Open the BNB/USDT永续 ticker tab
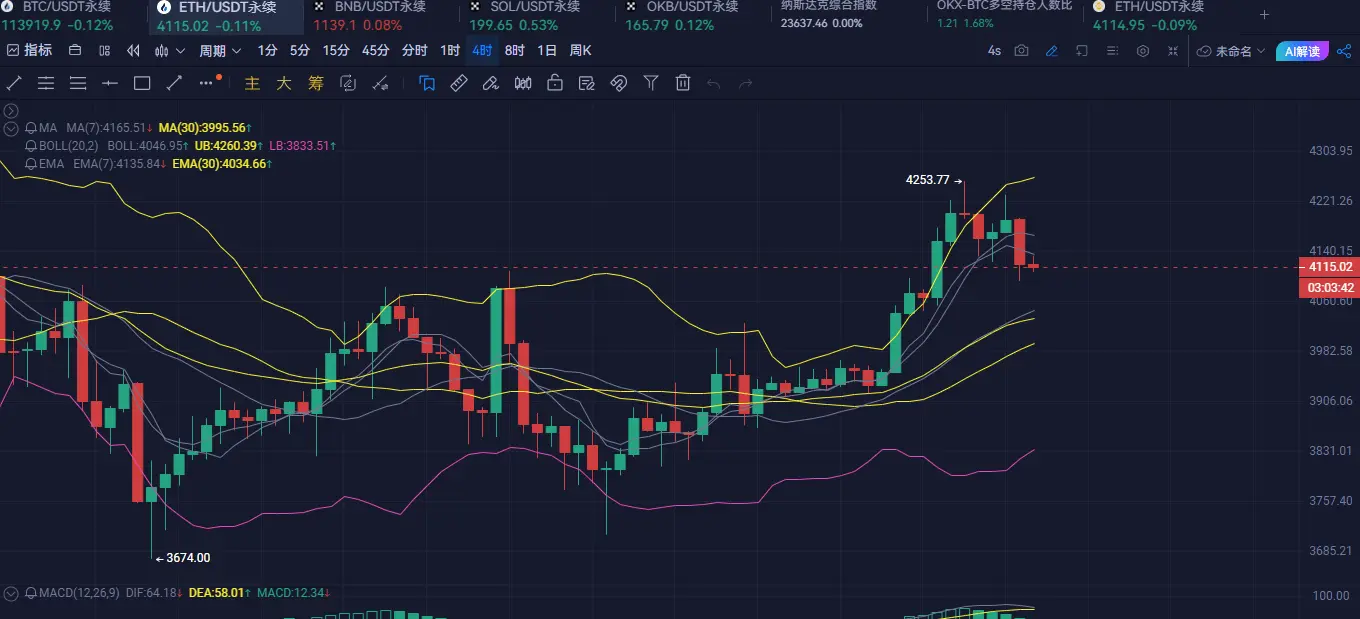The width and height of the screenshot is (1360, 619). pos(381,16)
